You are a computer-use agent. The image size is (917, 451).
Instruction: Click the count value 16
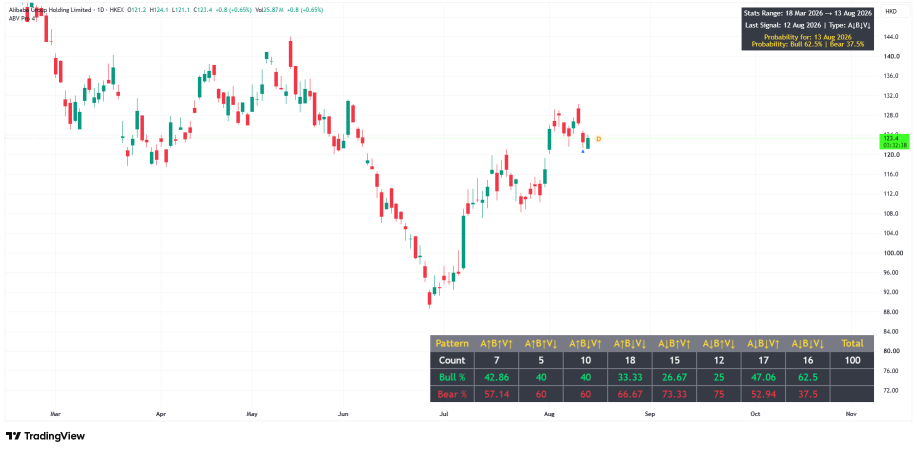[x=807, y=360]
